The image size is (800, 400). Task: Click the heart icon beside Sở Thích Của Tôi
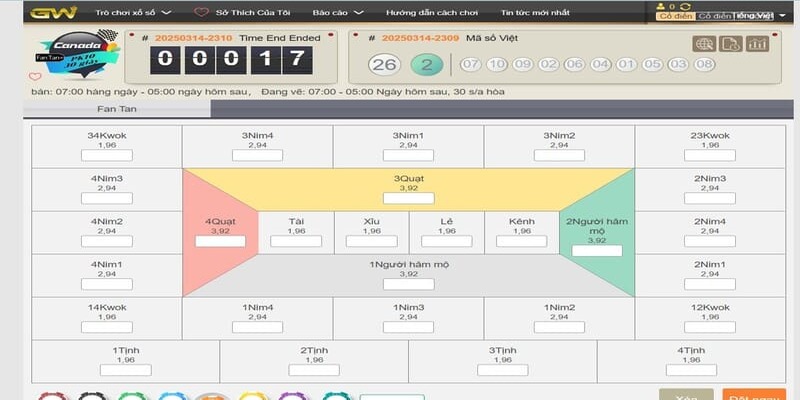tap(202, 12)
